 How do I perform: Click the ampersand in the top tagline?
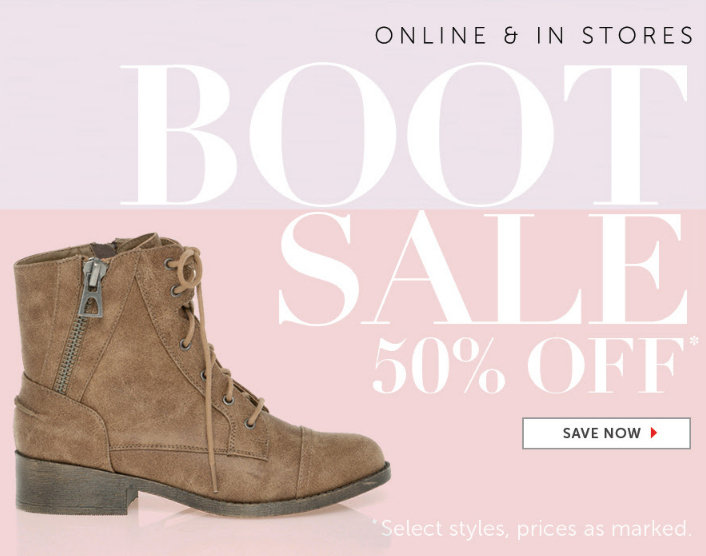(511, 36)
